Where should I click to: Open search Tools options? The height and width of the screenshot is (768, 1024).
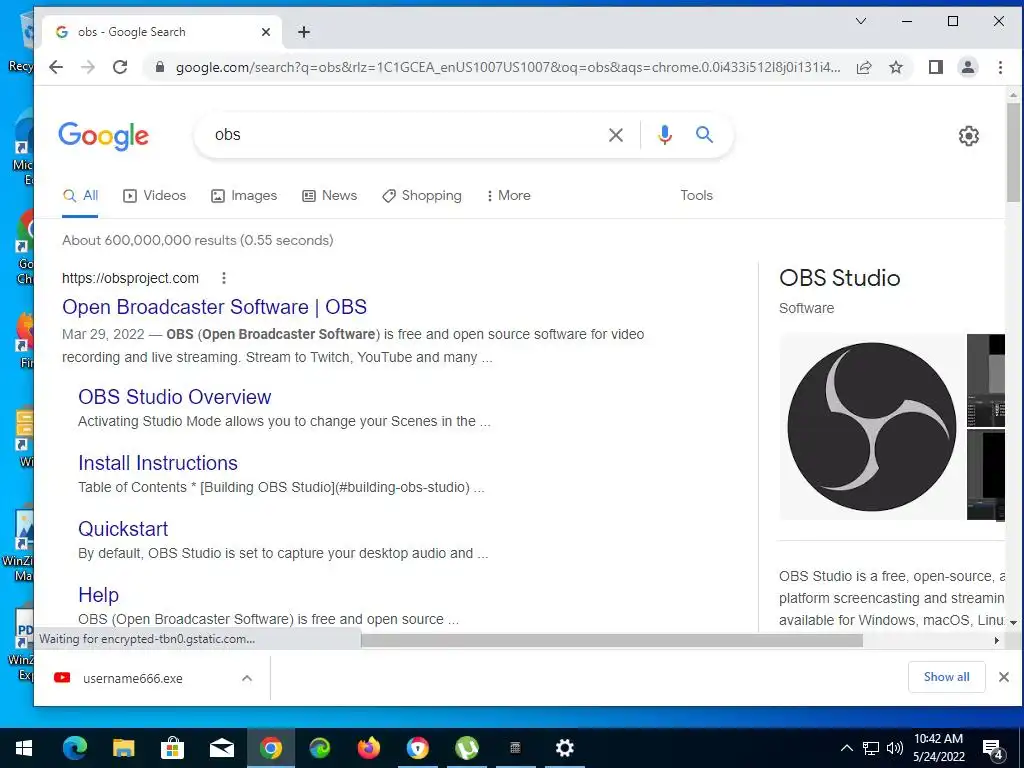pos(696,195)
